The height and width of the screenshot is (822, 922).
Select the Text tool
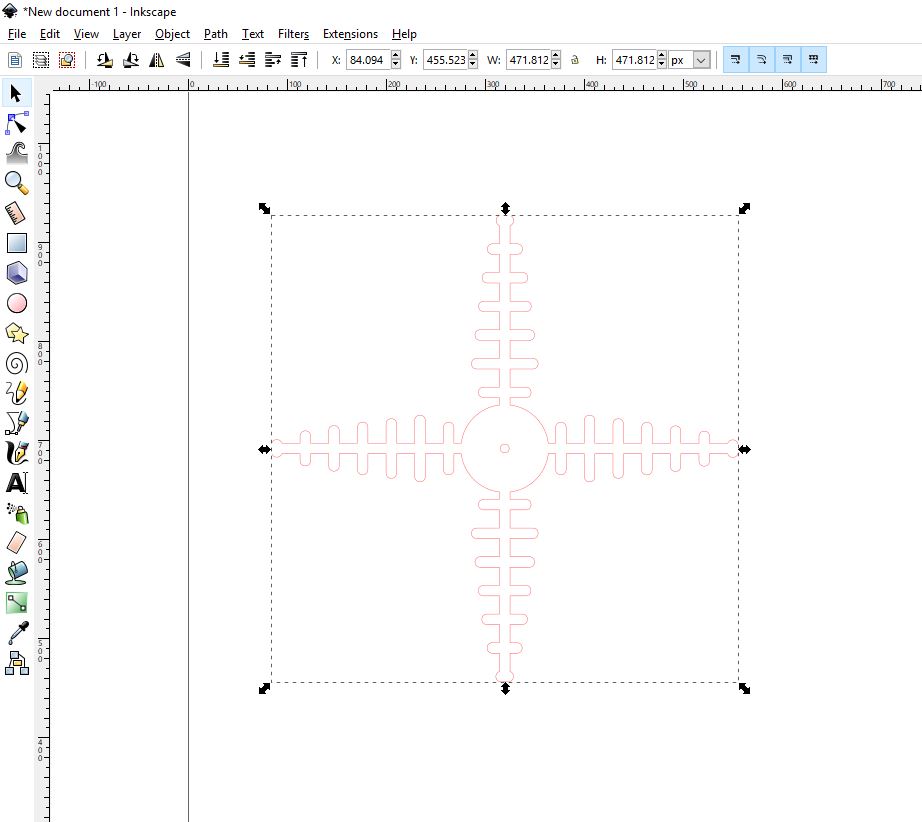tap(16, 483)
